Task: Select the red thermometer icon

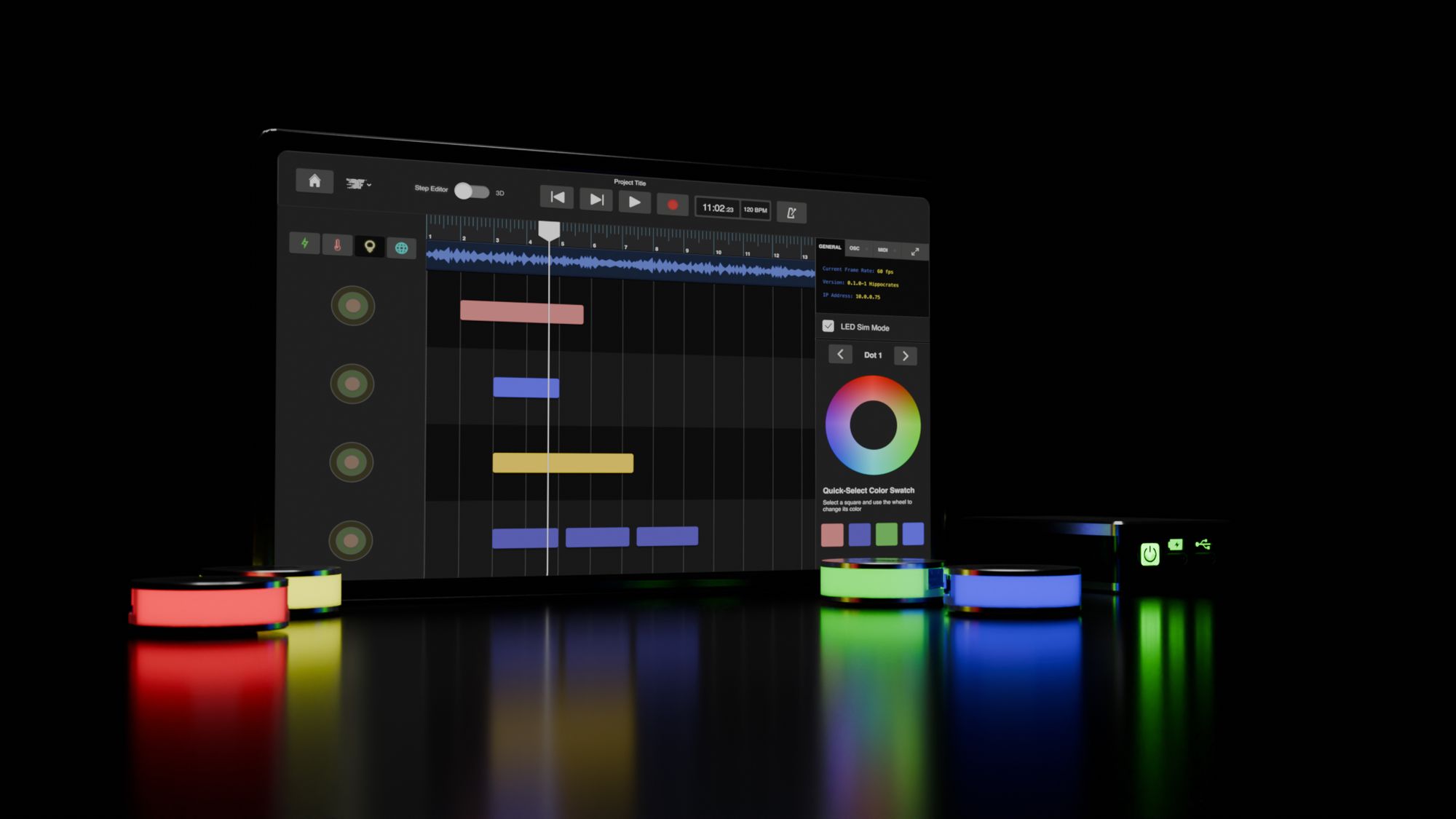Action: pos(337,245)
